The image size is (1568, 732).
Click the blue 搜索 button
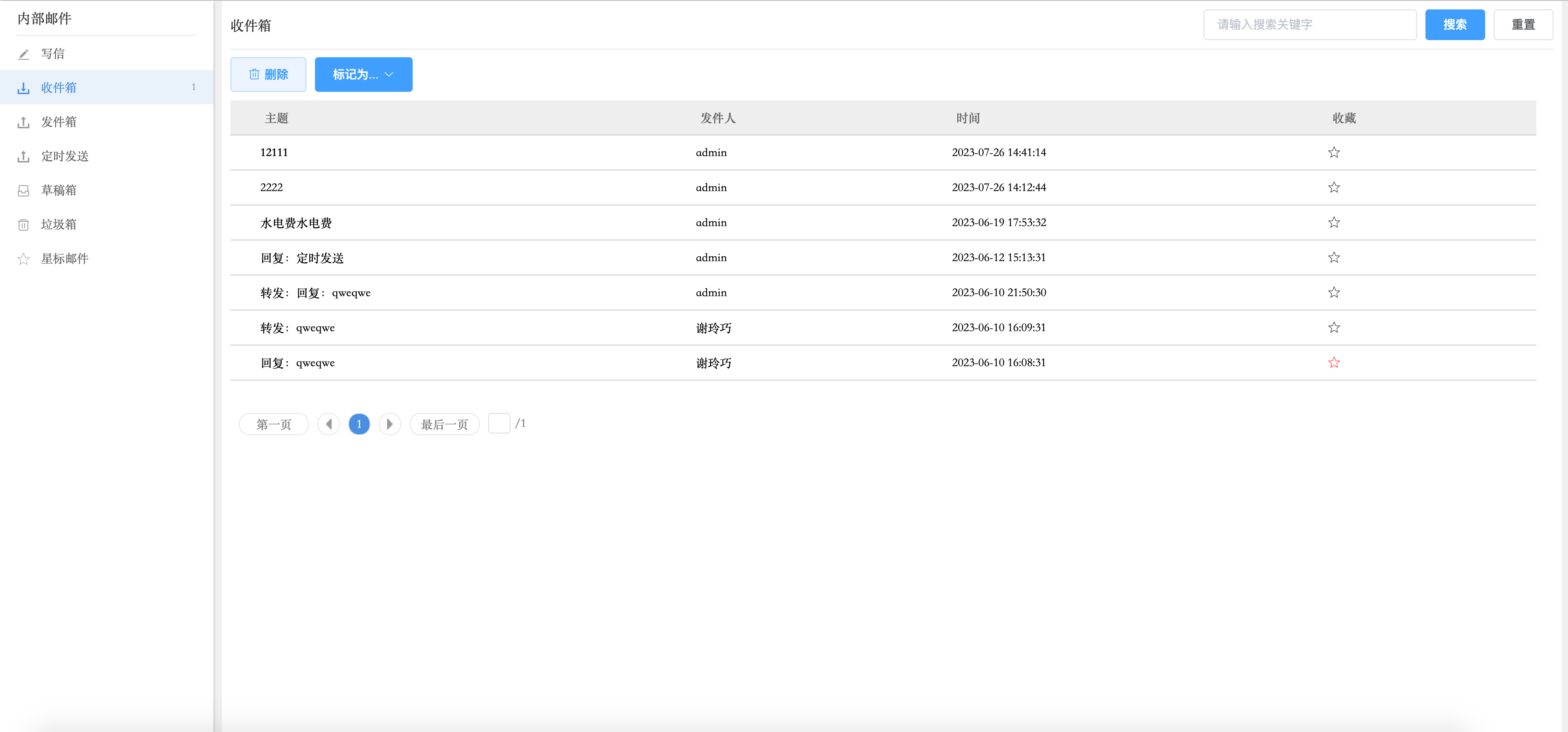click(1454, 24)
